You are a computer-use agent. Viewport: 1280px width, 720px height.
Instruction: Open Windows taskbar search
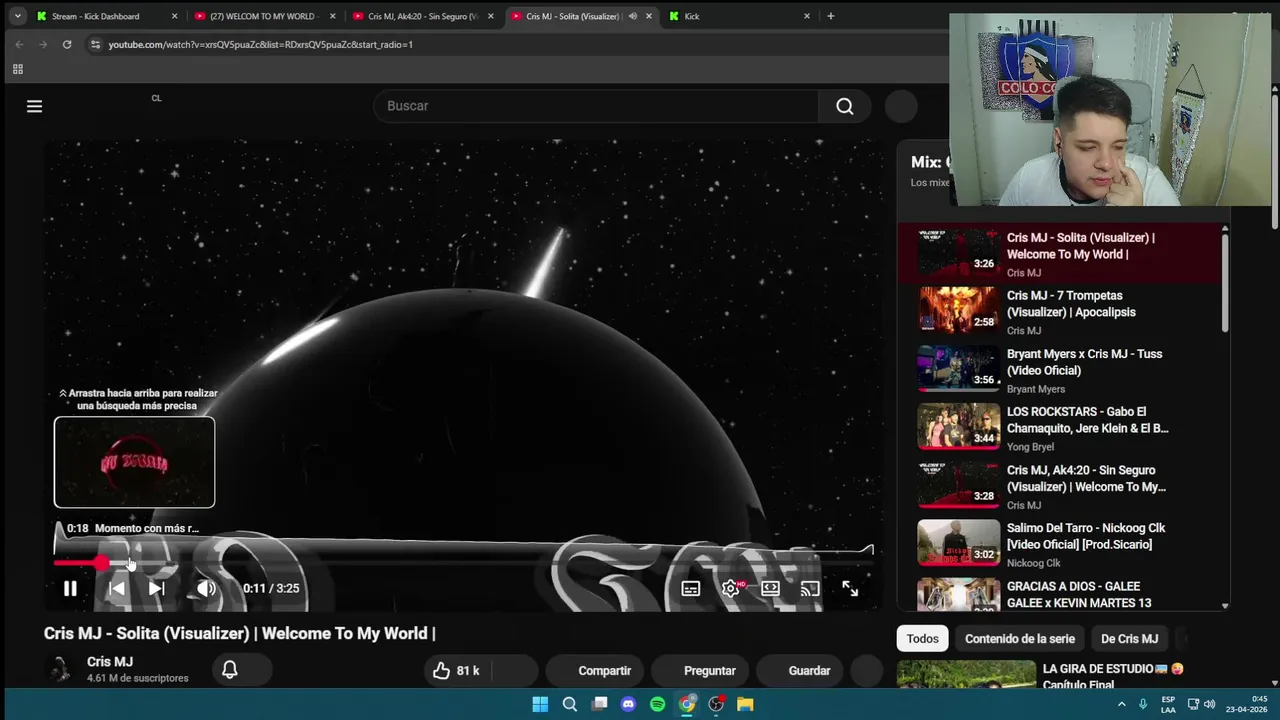(569, 704)
